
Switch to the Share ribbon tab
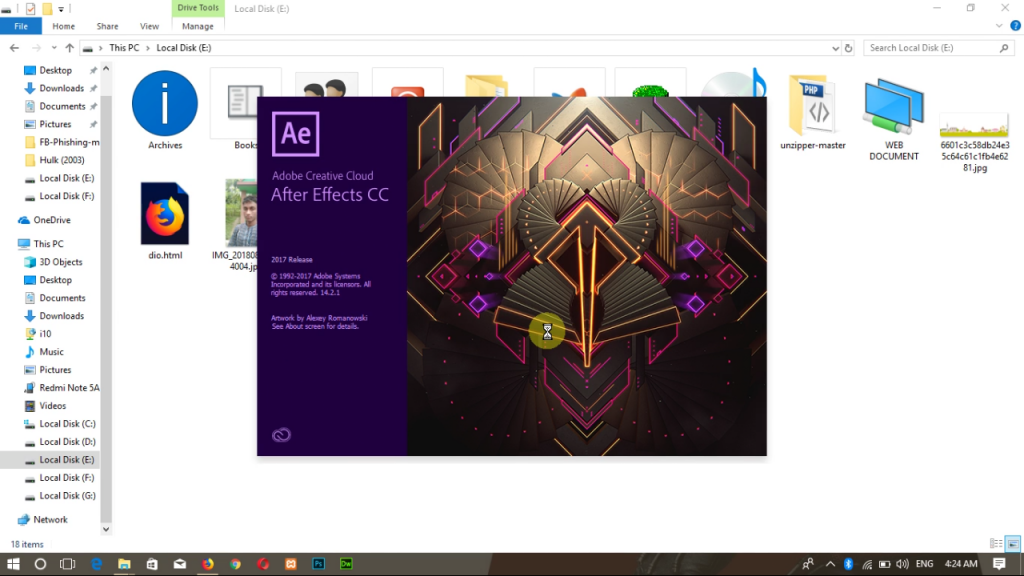[107, 26]
